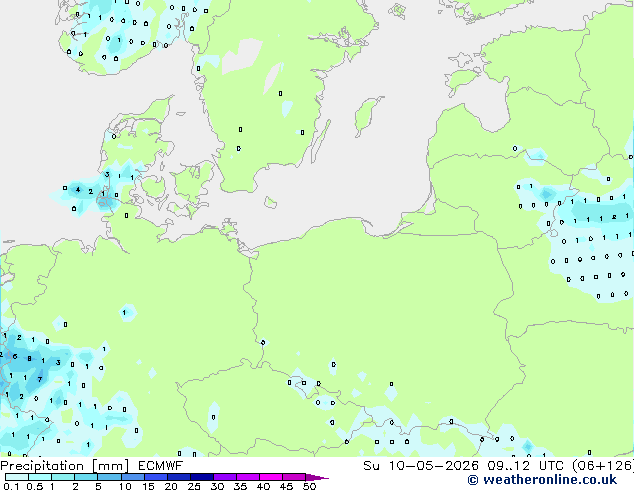This screenshot has width=634, height=490.
Task: Click the "0.1" legend scale label
Action: 12,486
